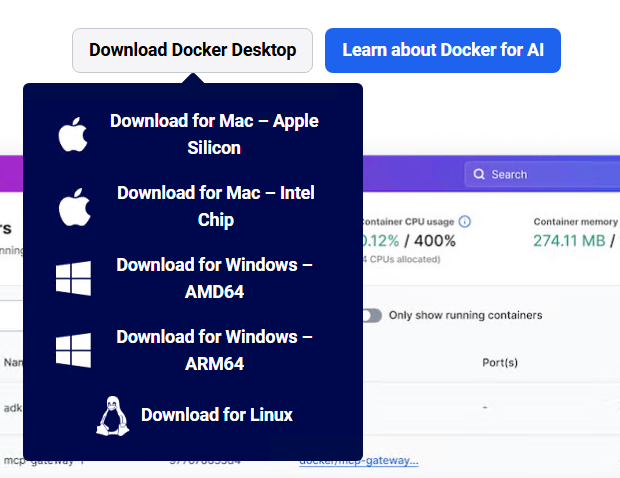Open Learn about Docker for AI

[x=442, y=50]
